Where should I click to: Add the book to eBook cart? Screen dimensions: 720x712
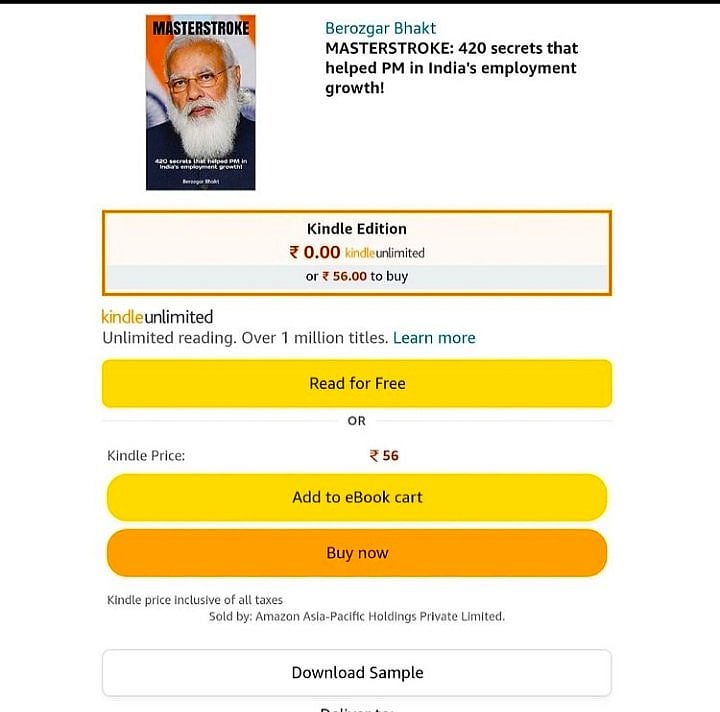[357, 498]
